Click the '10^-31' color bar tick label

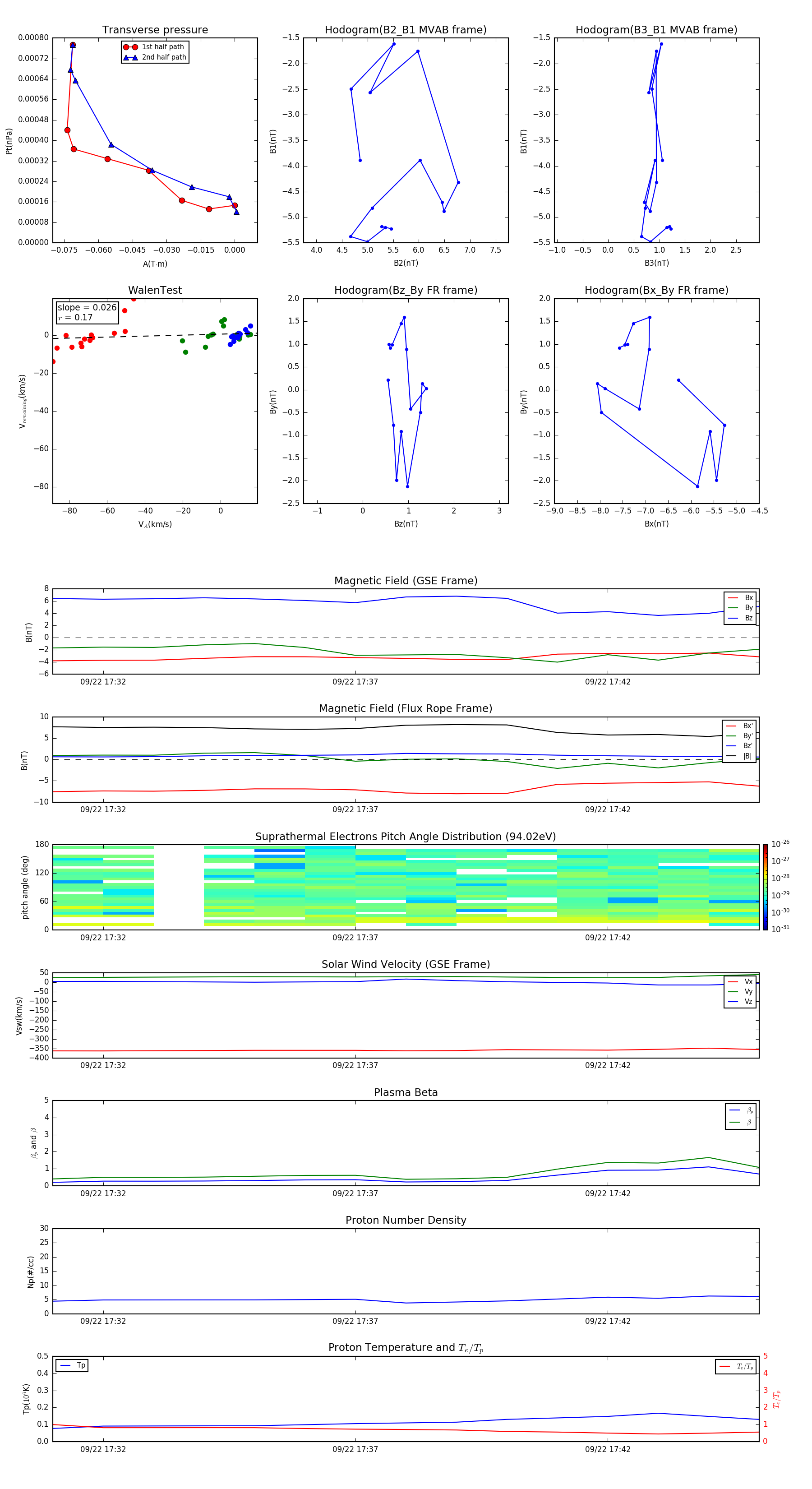780,929
